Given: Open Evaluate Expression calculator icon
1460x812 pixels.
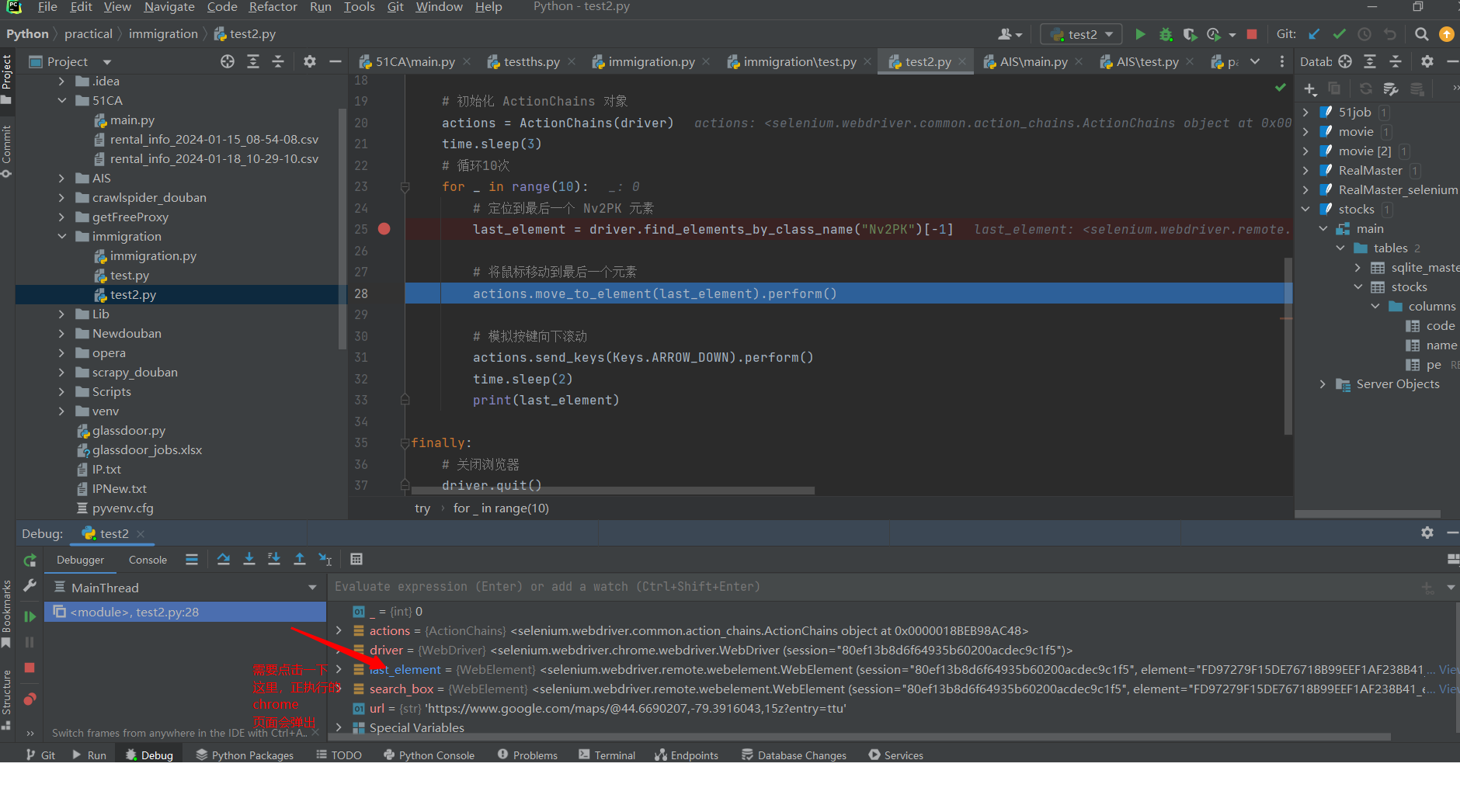Looking at the screenshot, I should click(x=356, y=559).
